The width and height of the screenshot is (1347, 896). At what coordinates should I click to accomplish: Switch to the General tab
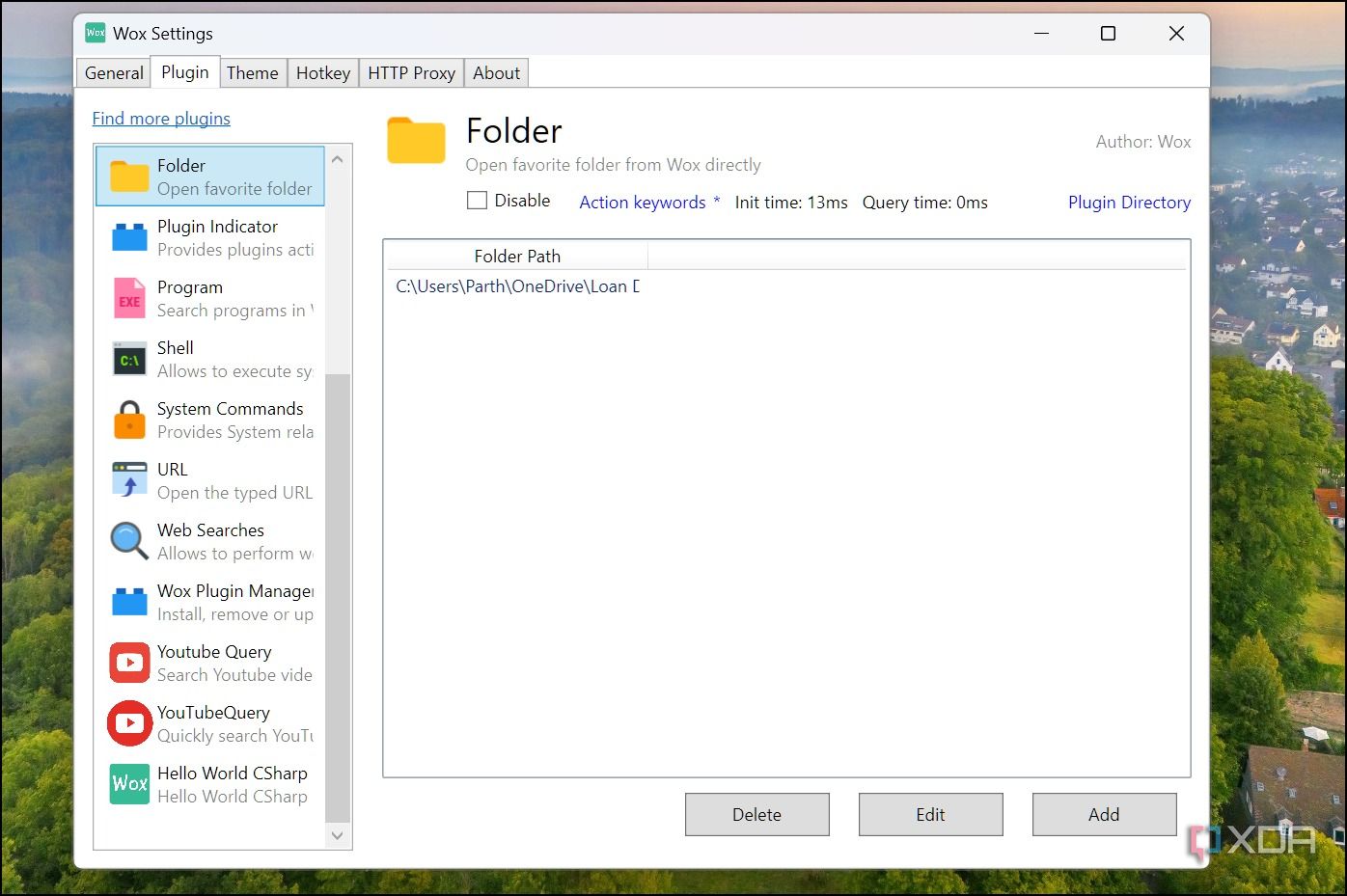tap(114, 73)
